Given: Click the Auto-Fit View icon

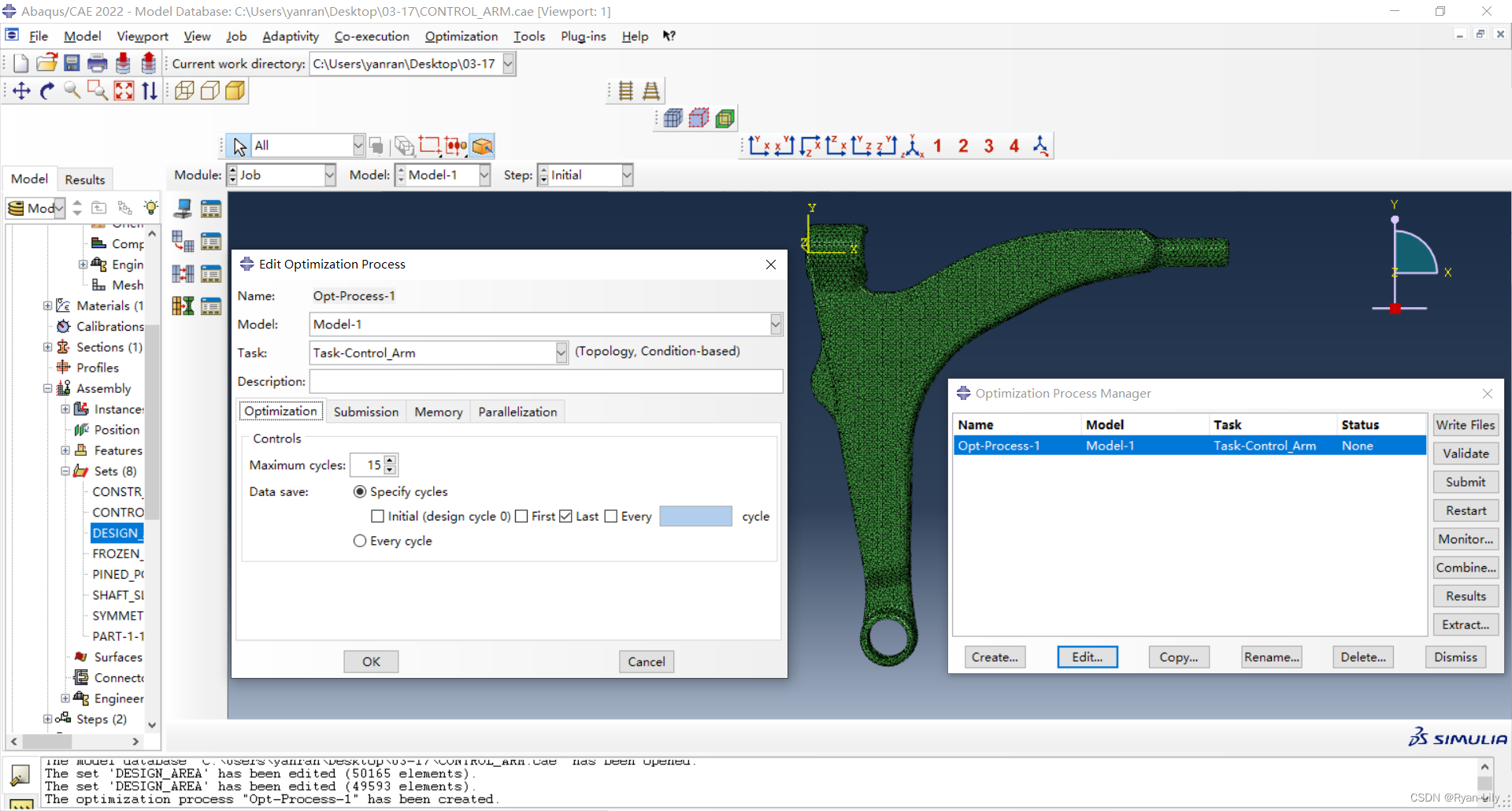Looking at the screenshot, I should tap(124, 91).
